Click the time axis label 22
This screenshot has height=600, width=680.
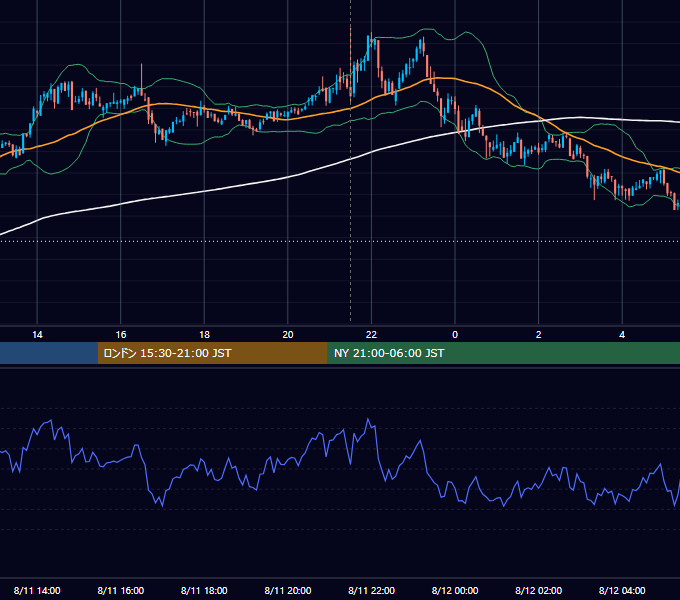tap(371, 335)
